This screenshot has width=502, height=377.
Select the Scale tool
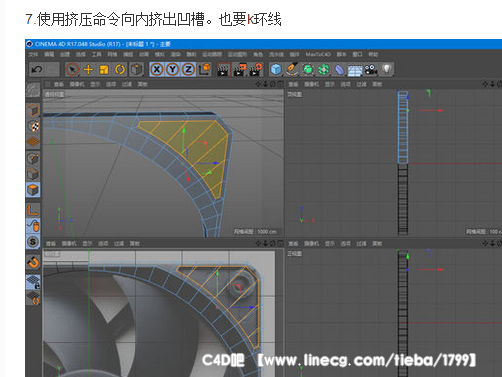104,69
